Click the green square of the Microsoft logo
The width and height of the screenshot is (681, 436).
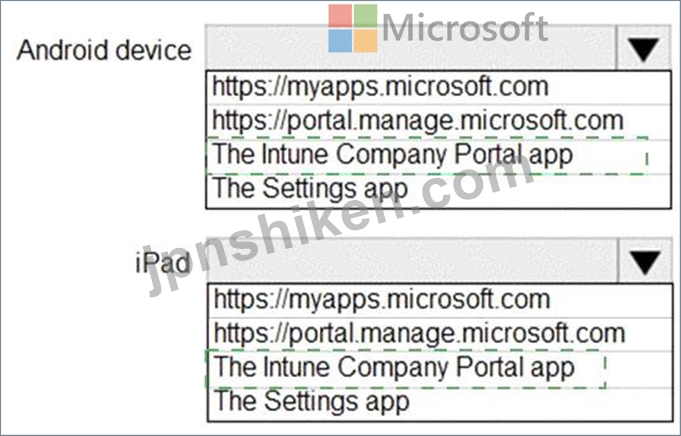(365, 16)
